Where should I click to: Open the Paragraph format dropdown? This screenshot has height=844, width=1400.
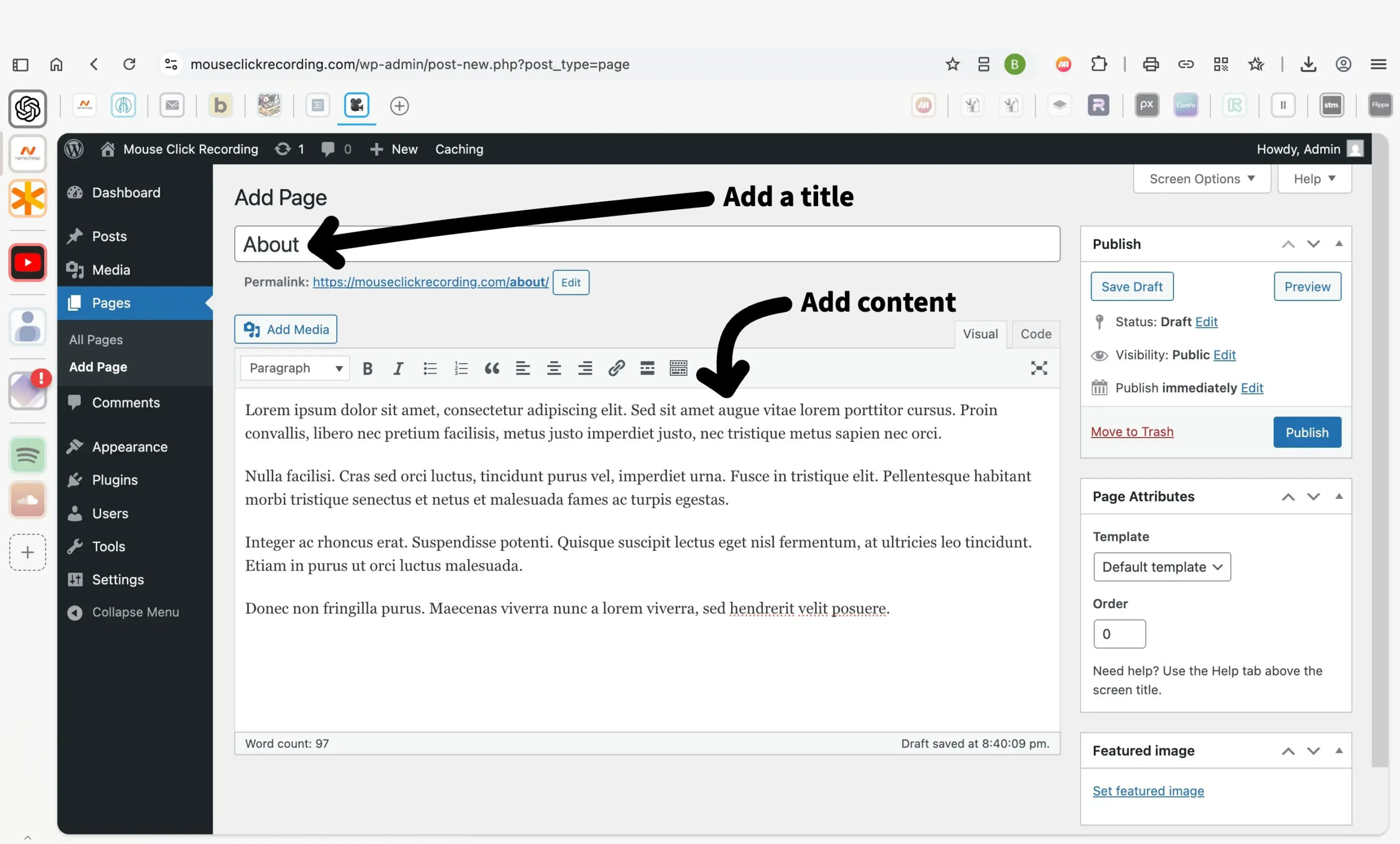coord(295,368)
